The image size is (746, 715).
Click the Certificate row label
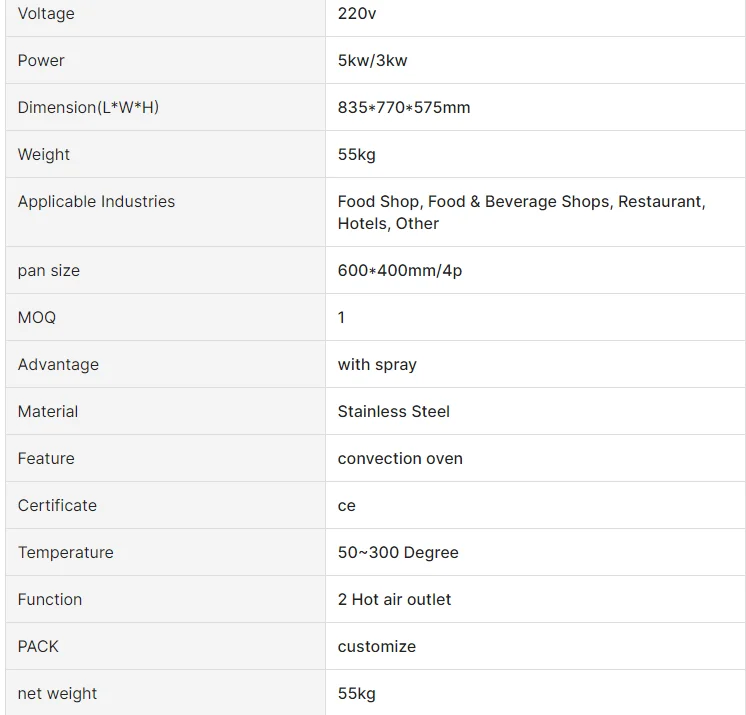coord(57,506)
